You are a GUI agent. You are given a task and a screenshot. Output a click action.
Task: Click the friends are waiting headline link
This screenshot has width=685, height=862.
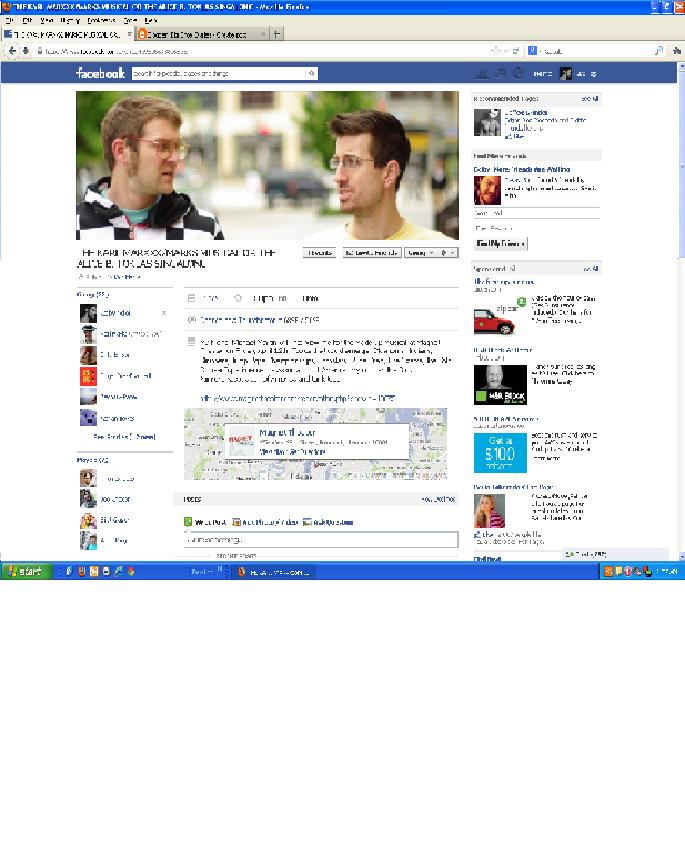coord(522,169)
